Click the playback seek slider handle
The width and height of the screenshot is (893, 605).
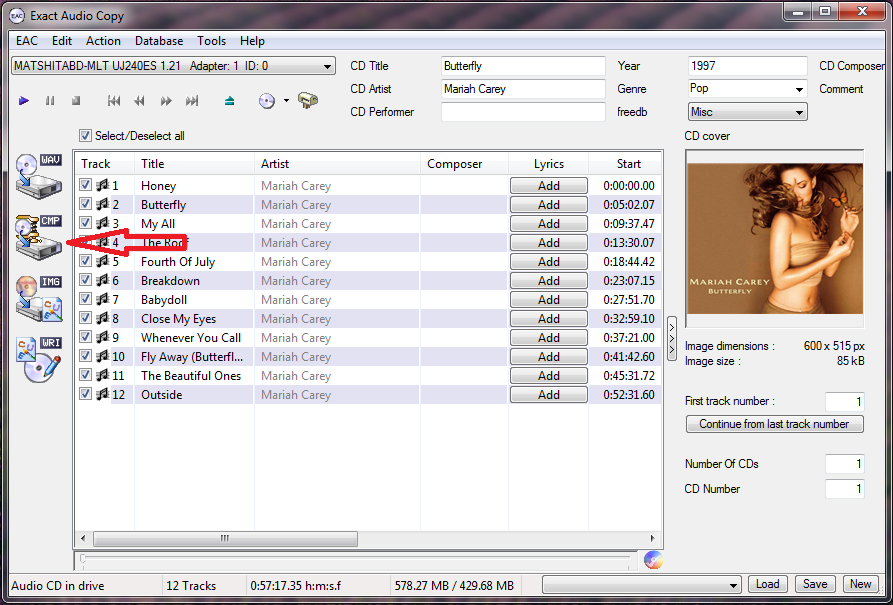tap(83, 559)
